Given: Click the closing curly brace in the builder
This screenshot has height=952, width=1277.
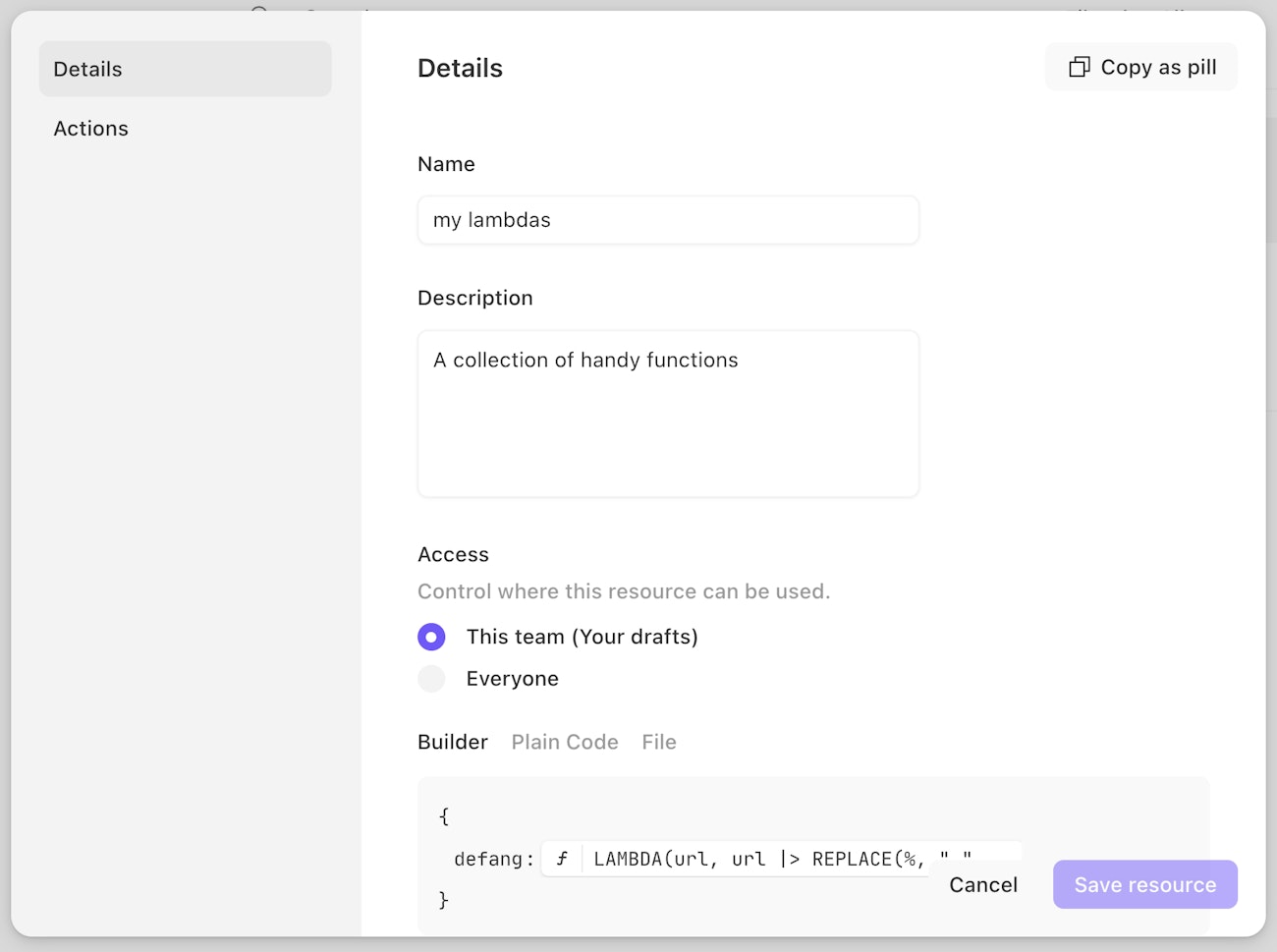Looking at the screenshot, I should pos(444,900).
